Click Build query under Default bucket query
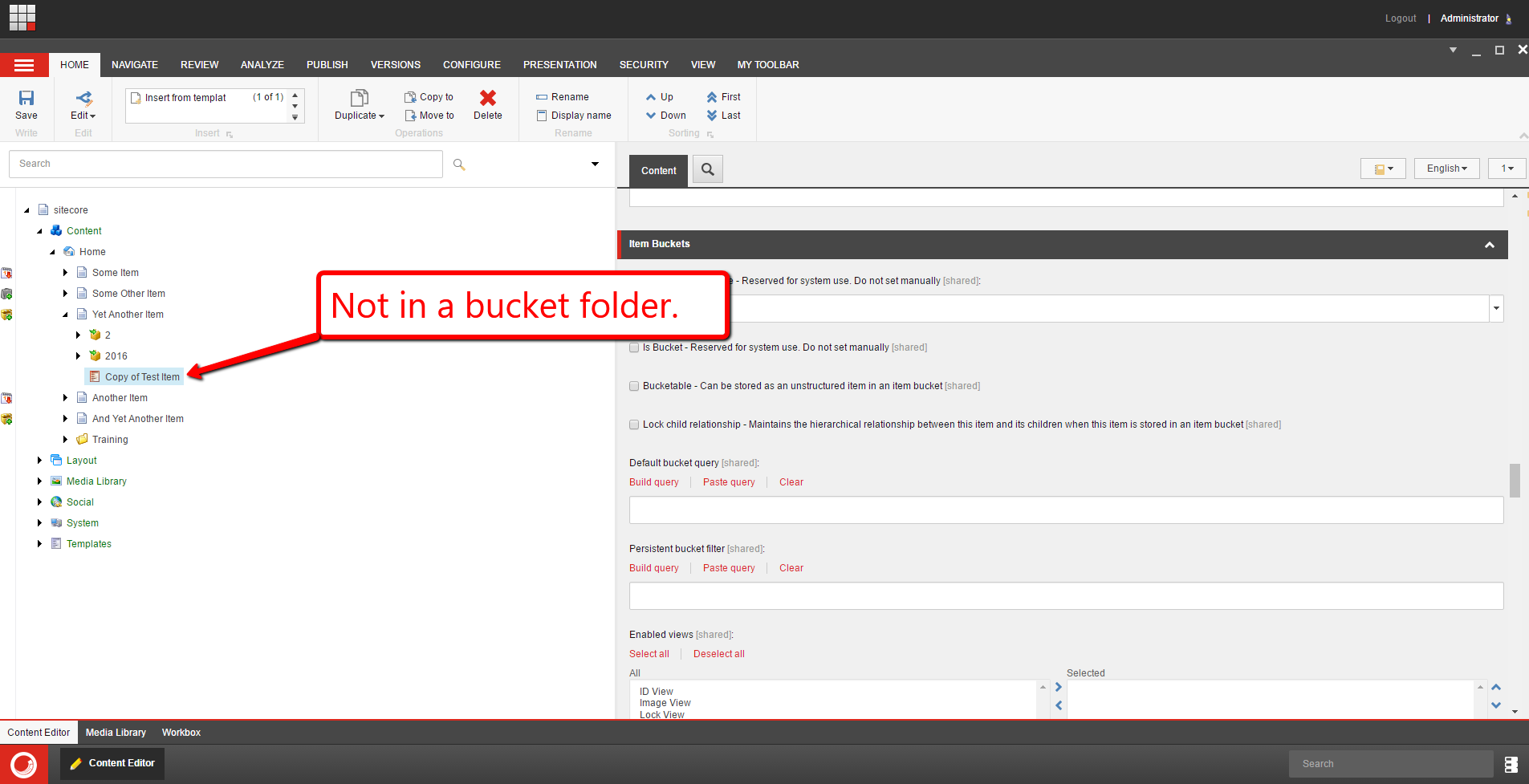Screen dimensions: 1529x784 653,482
